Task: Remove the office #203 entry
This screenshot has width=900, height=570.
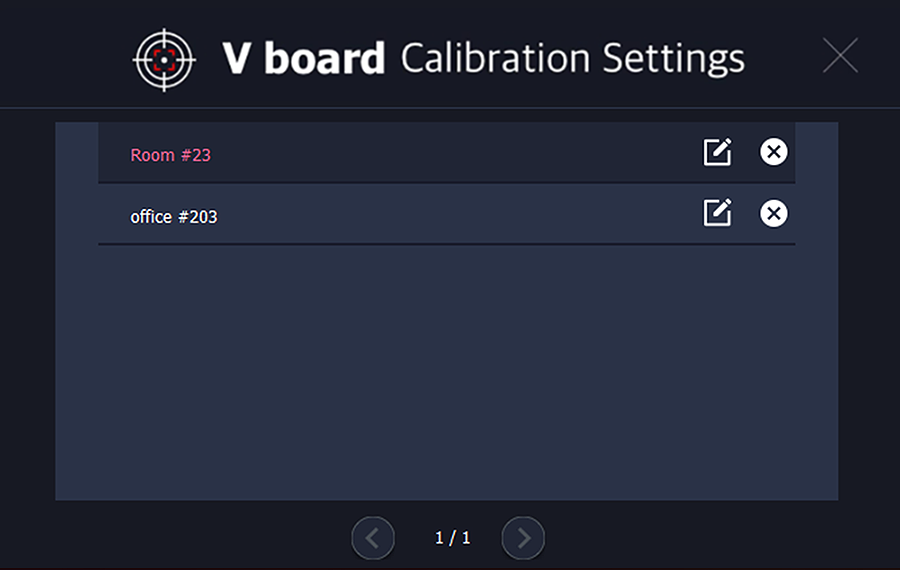Action: pos(773,213)
